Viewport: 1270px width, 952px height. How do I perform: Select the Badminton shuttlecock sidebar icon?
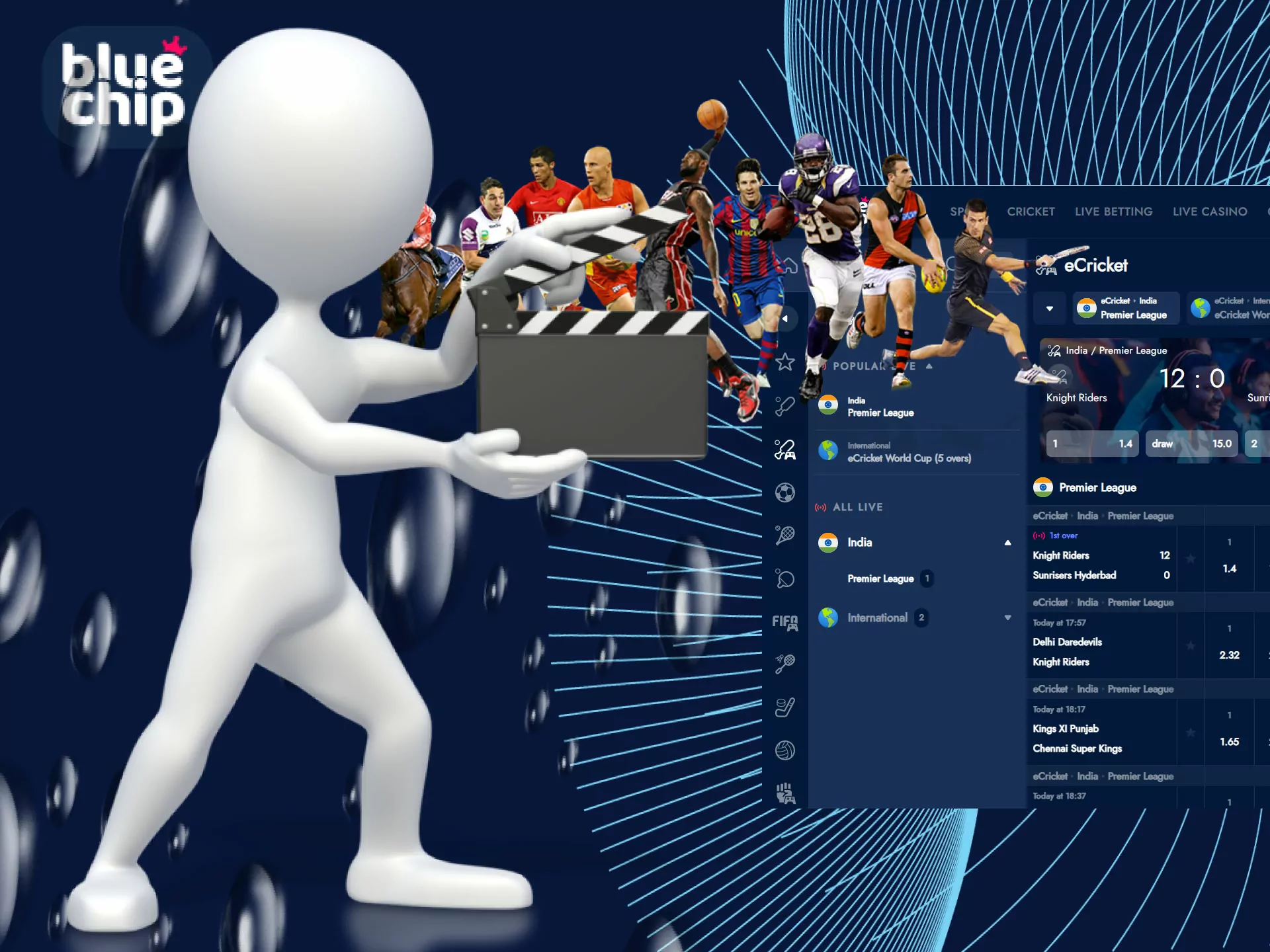(x=785, y=664)
